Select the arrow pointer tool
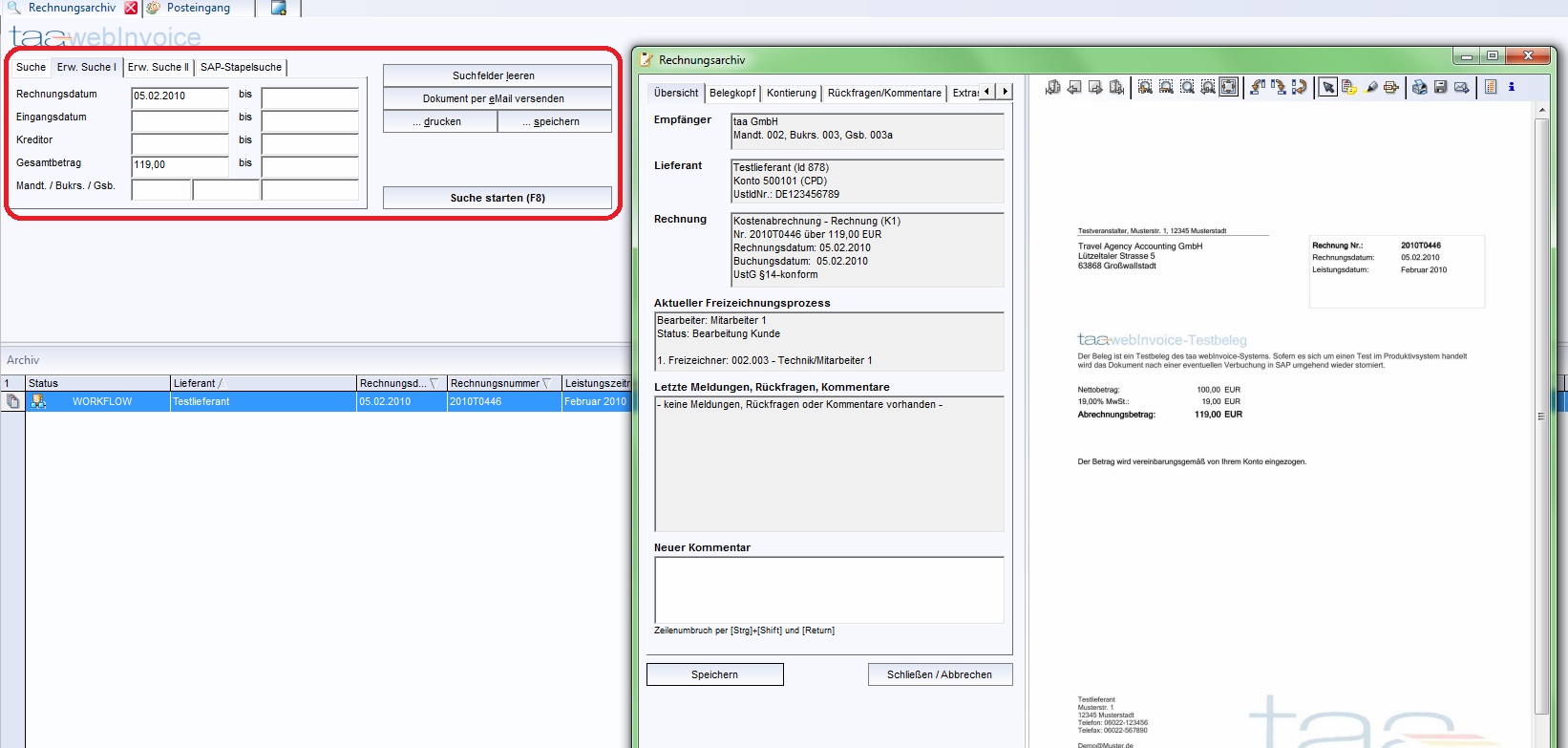This screenshot has width=1568, height=748. [1328, 87]
